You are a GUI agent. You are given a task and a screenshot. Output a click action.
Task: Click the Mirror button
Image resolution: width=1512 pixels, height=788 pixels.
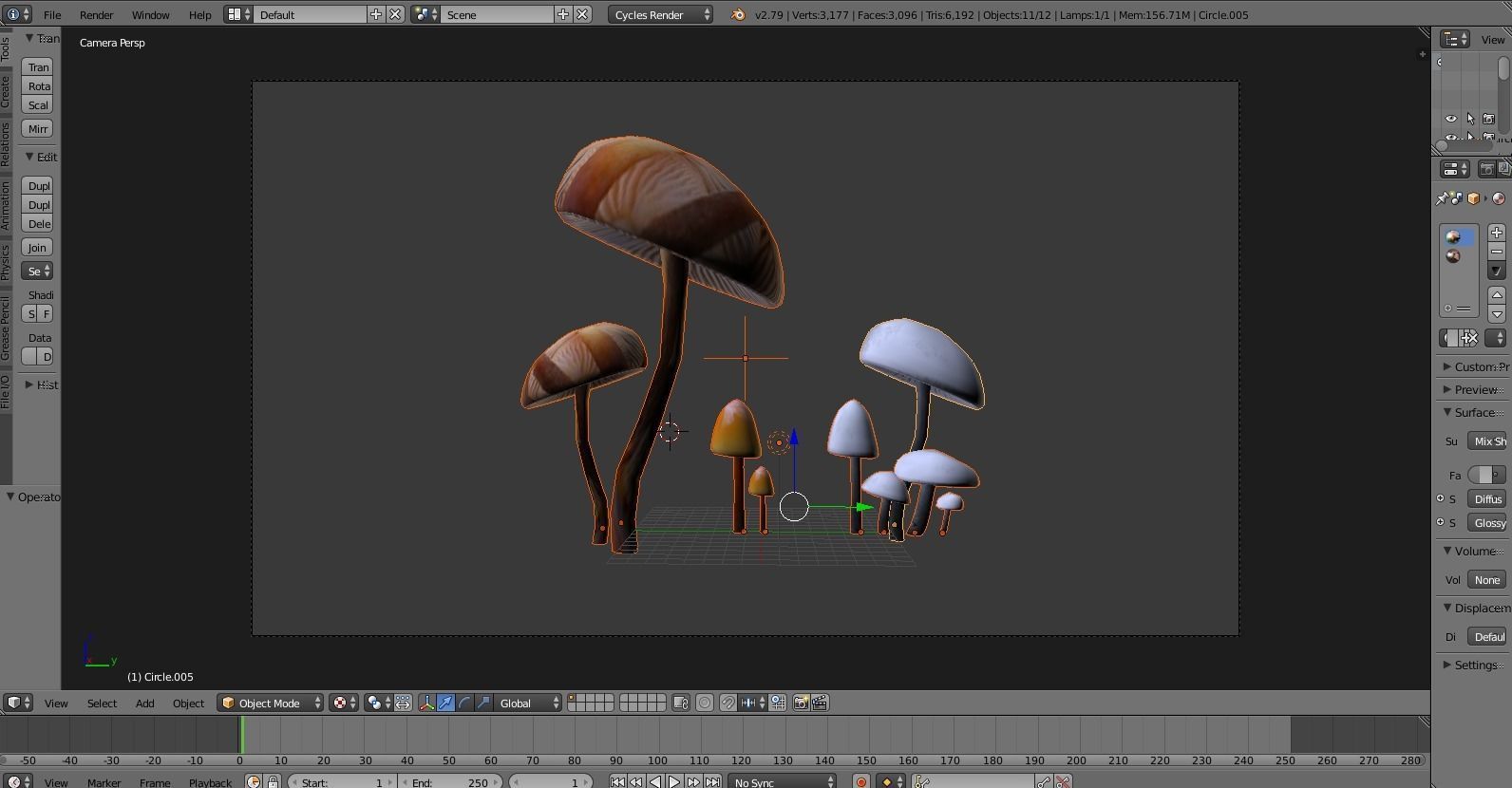(37, 129)
